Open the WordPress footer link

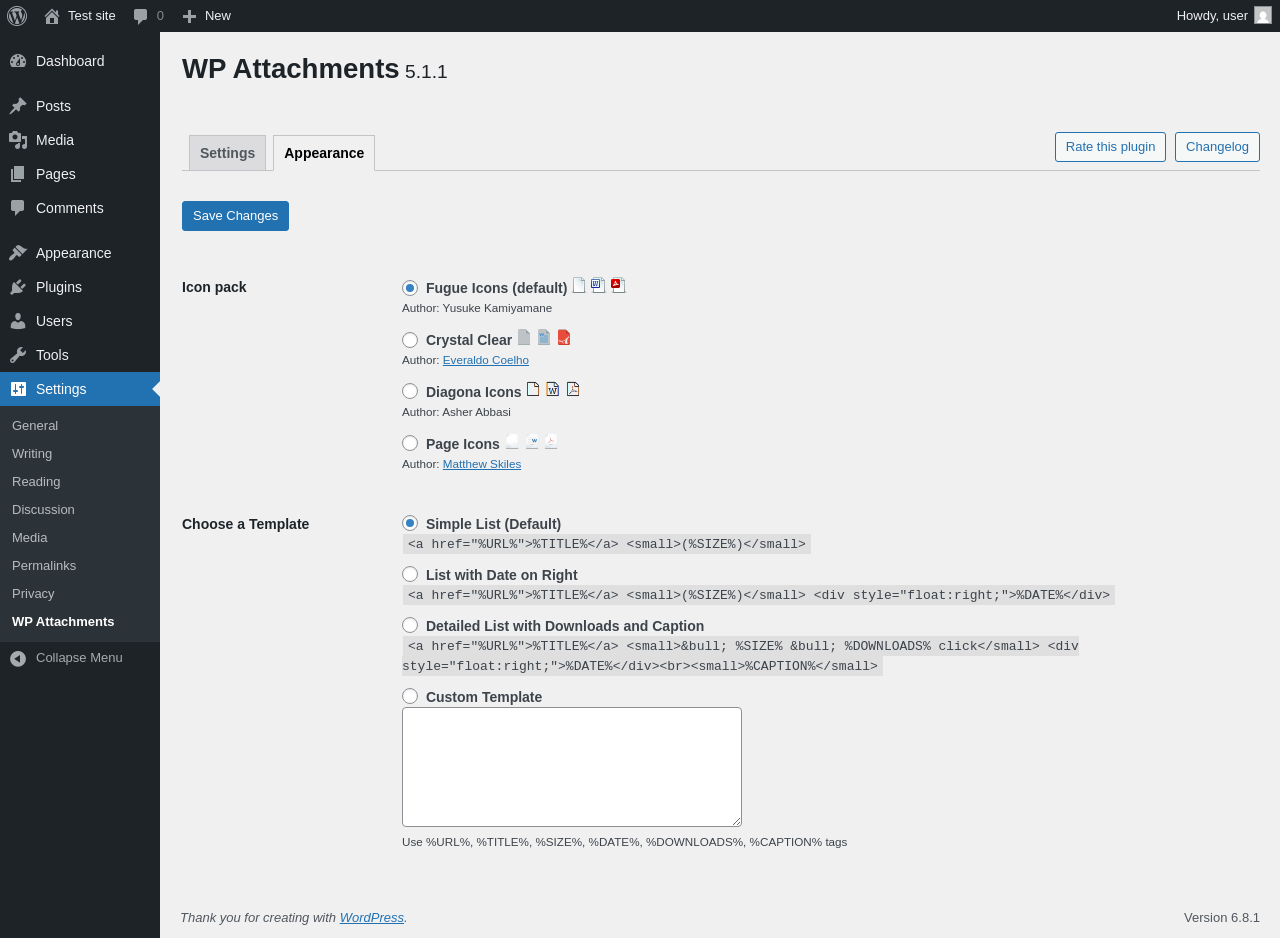[x=372, y=917]
